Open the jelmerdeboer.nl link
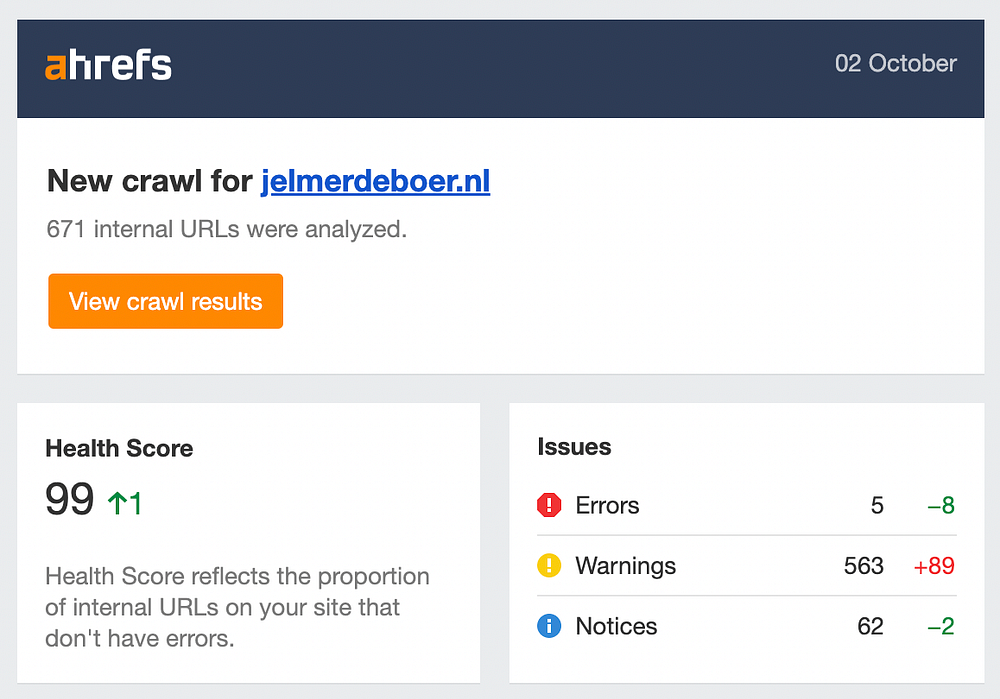The image size is (1000, 699). [375, 182]
